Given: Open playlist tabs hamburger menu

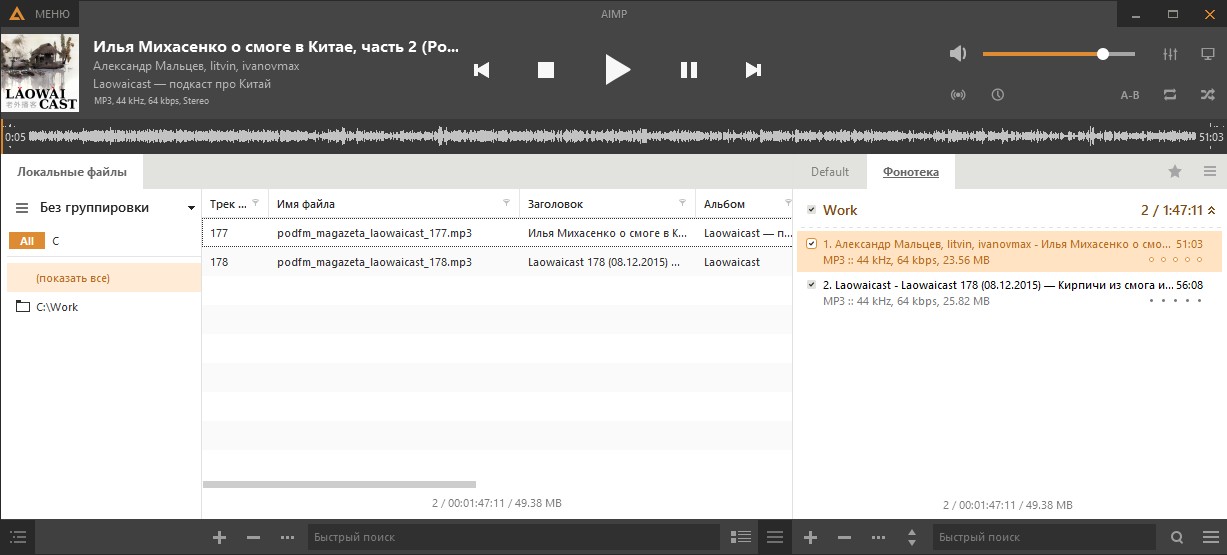Looking at the screenshot, I should 1210,172.
